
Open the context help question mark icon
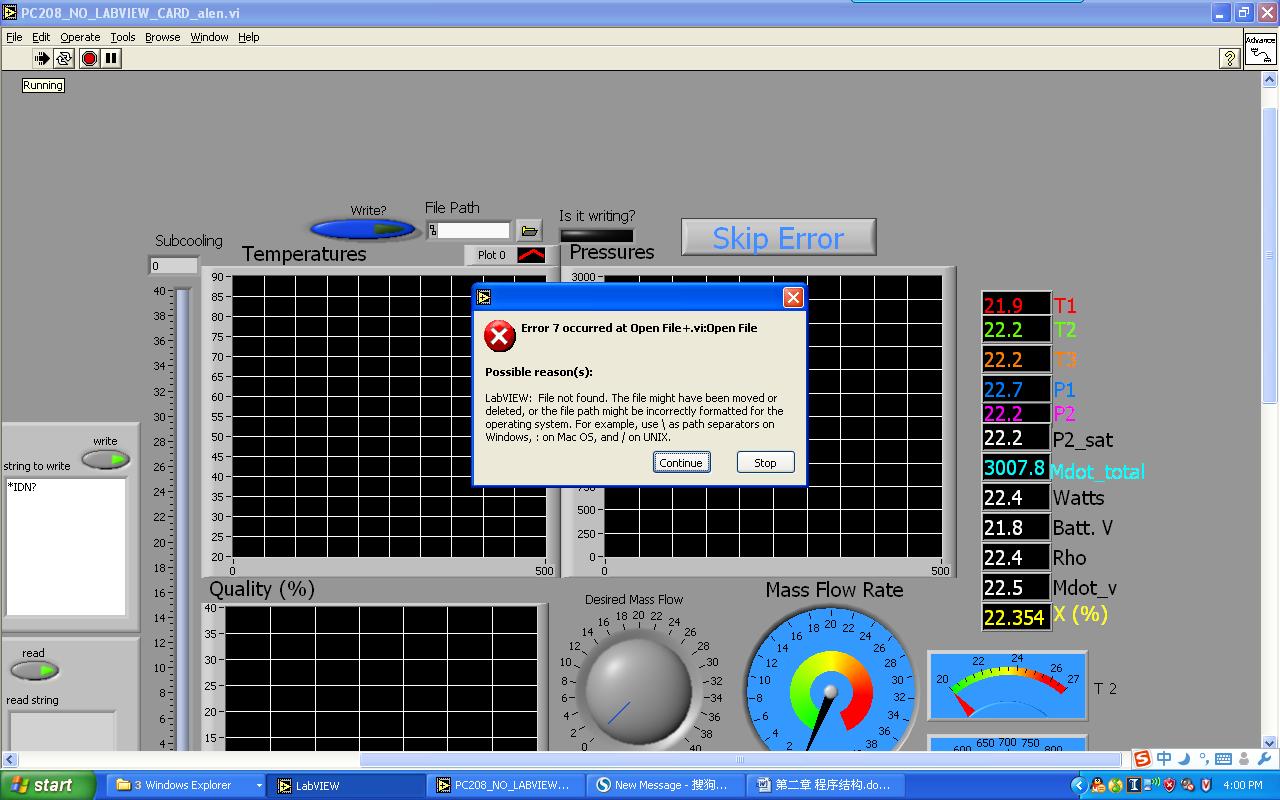(x=1230, y=59)
